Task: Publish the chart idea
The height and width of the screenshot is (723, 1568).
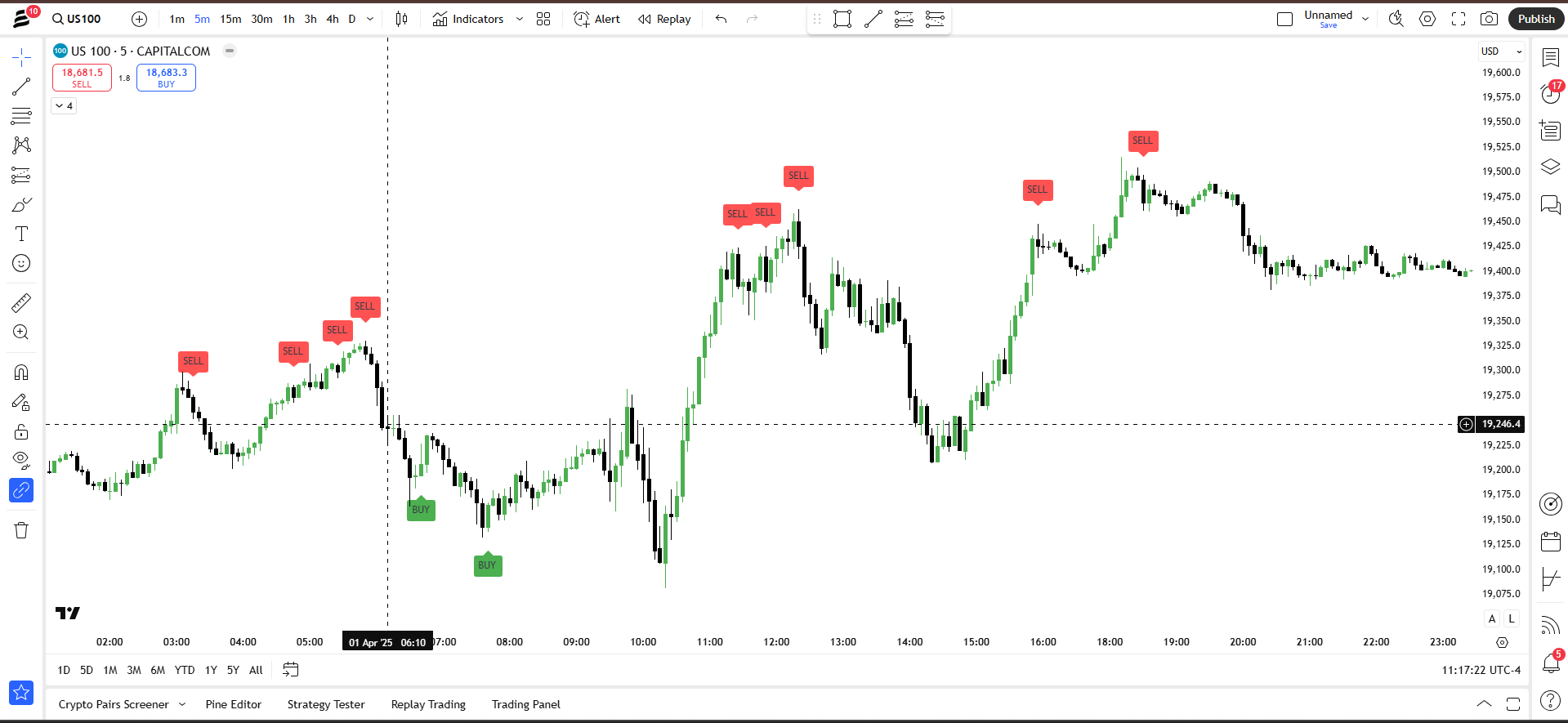Action: pyautogui.click(x=1536, y=19)
